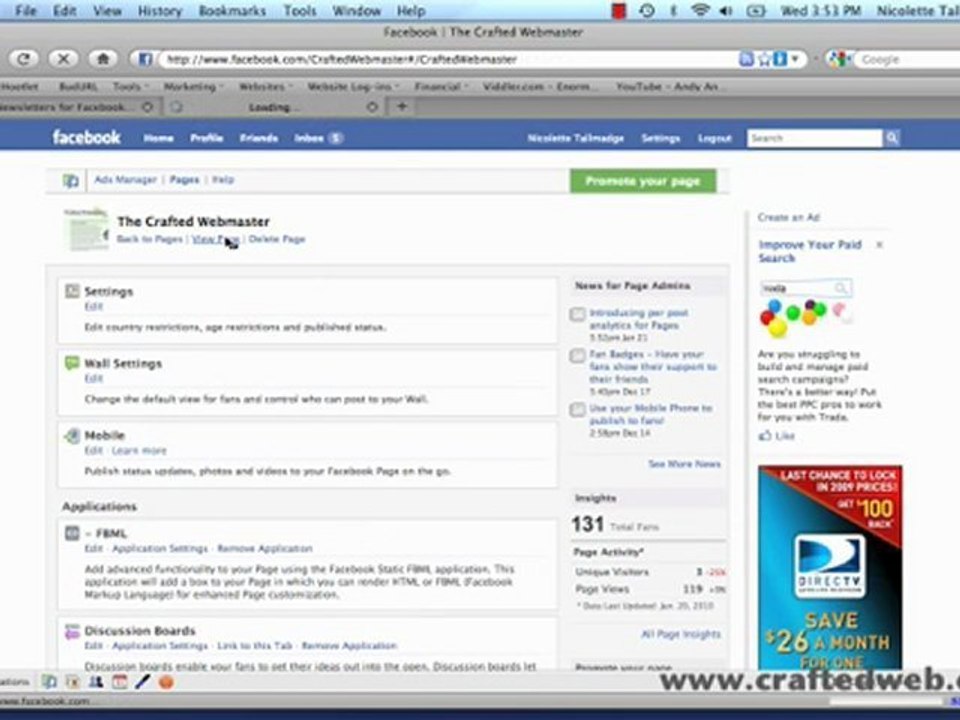Click the Bluetooth icon in menu bar
The height and width of the screenshot is (720, 960).
pos(673,10)
